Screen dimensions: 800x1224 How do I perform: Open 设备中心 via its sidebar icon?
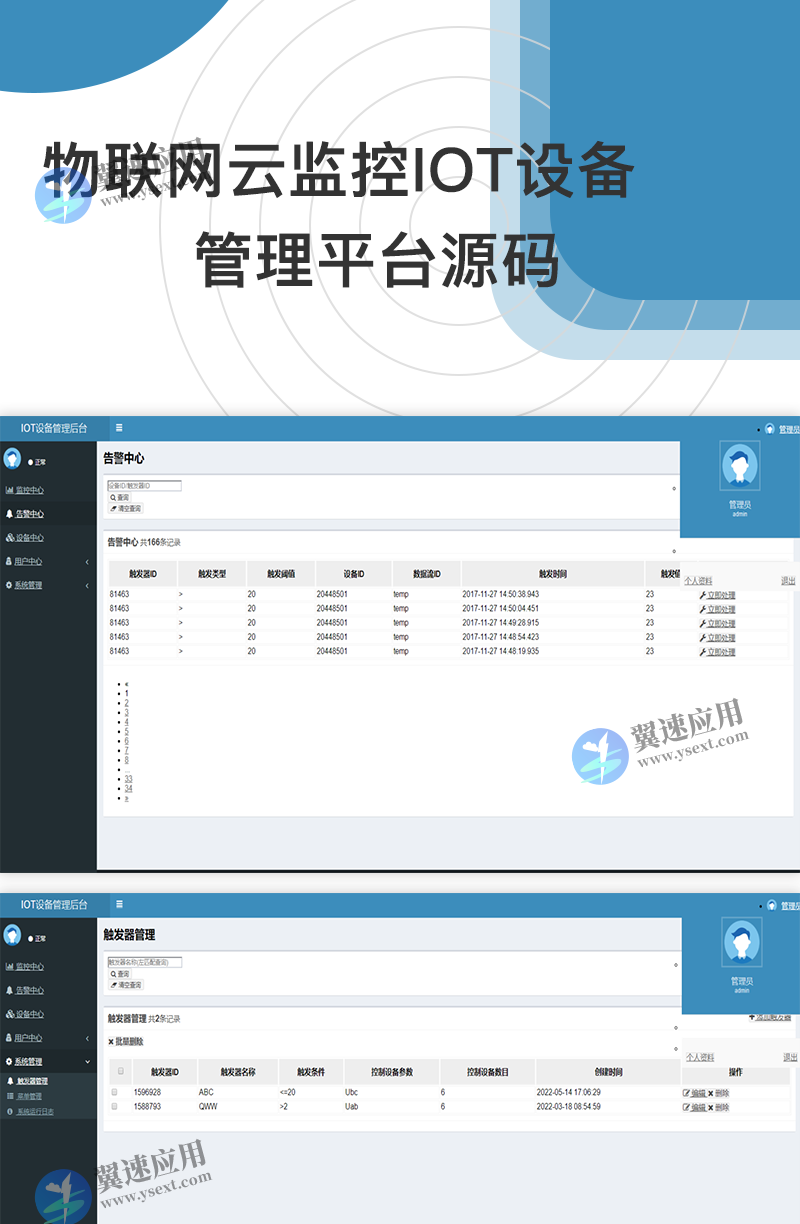coord(9,538)
